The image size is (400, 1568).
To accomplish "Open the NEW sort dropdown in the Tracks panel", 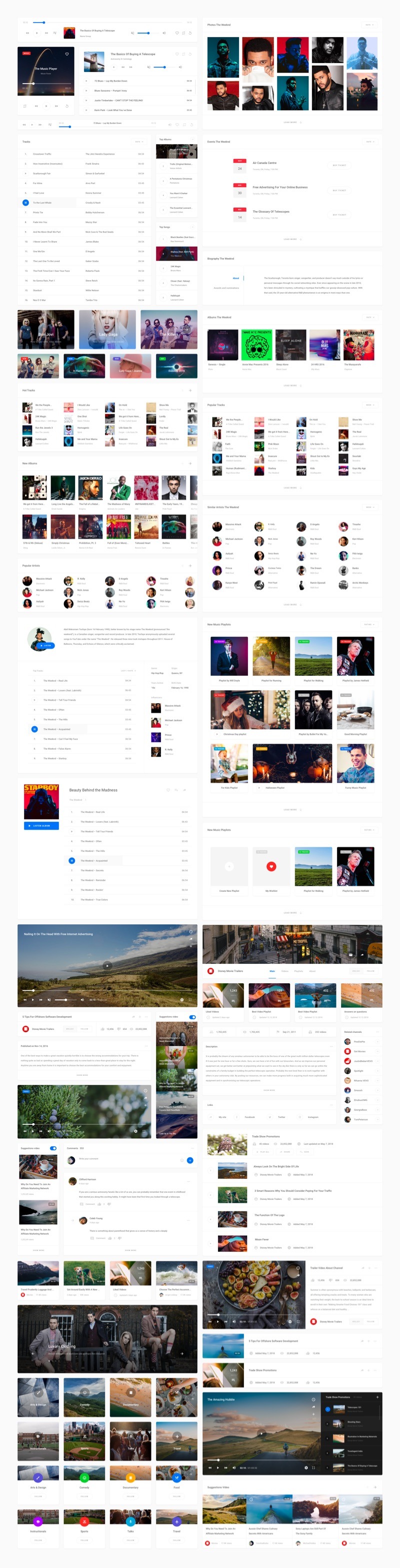I will 139,142.
